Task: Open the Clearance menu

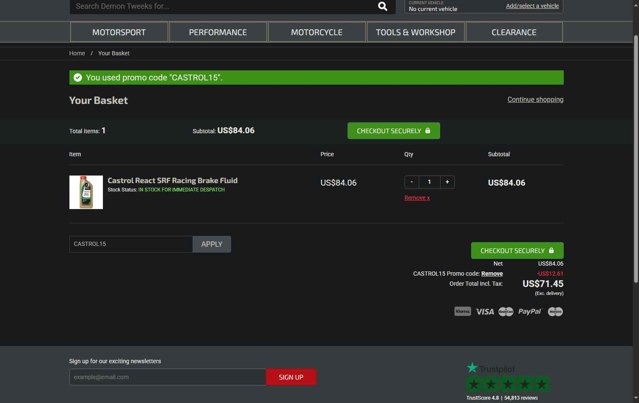Action: click(x=514, y=32)
